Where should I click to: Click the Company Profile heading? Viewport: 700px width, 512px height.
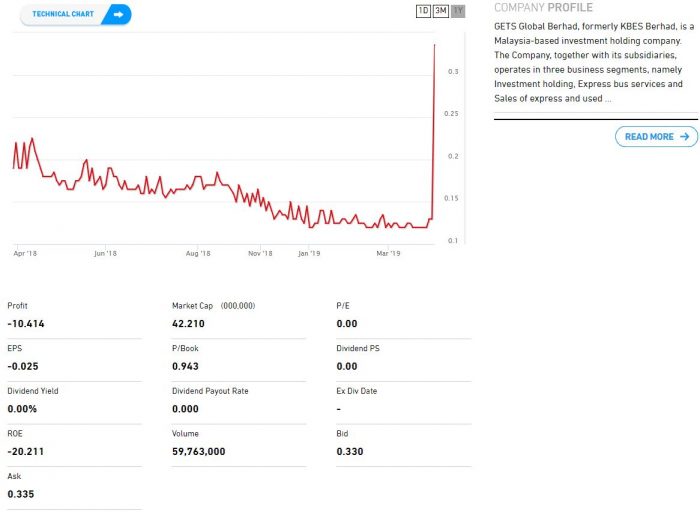pyautogui.click(x=543, y=7)
